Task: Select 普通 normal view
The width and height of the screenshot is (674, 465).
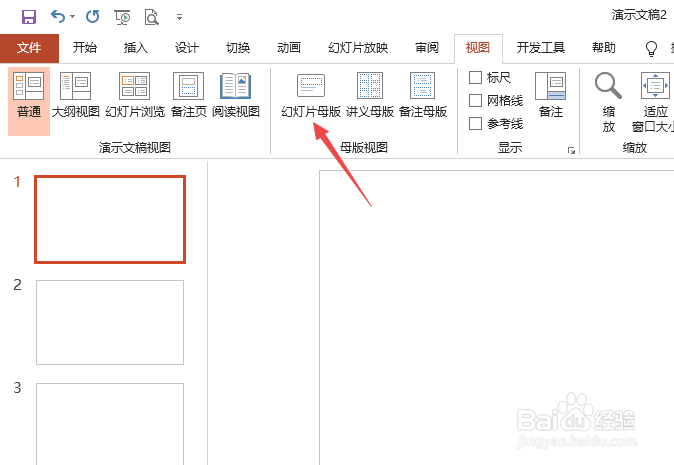Action: coord(29,101)
